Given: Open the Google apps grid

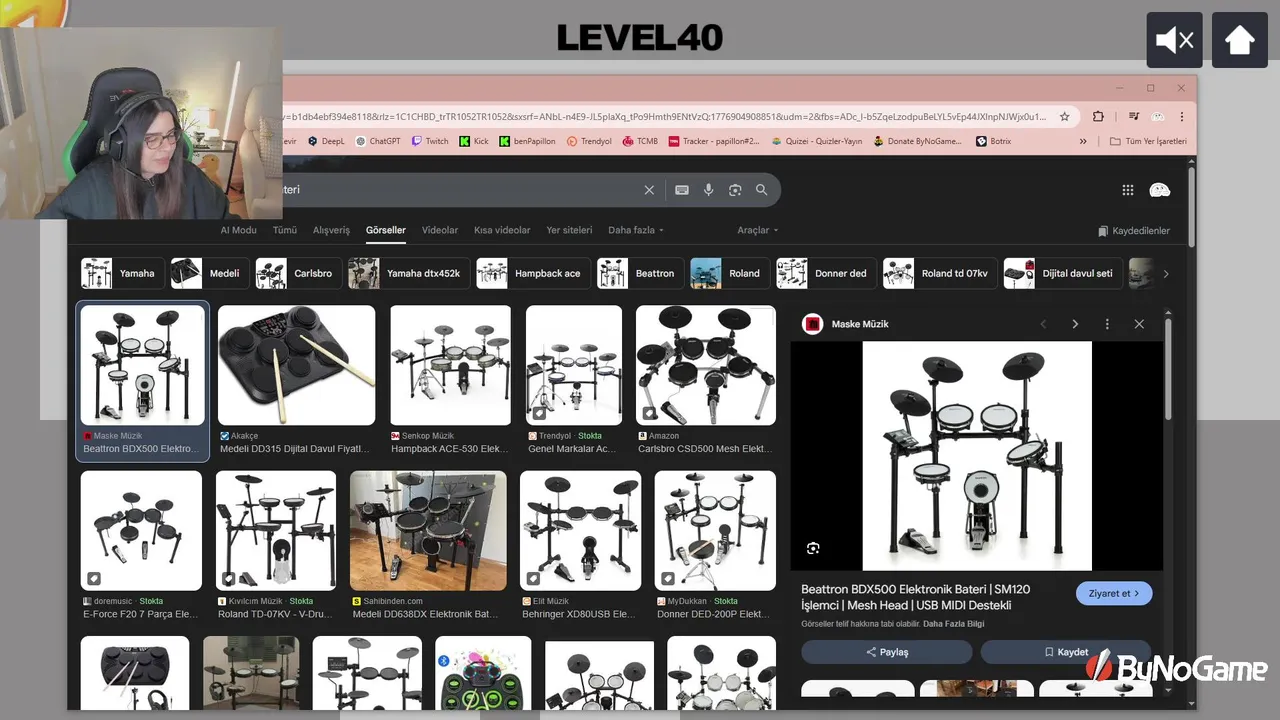Looking at the screenshot, I should click(1128, 190).
